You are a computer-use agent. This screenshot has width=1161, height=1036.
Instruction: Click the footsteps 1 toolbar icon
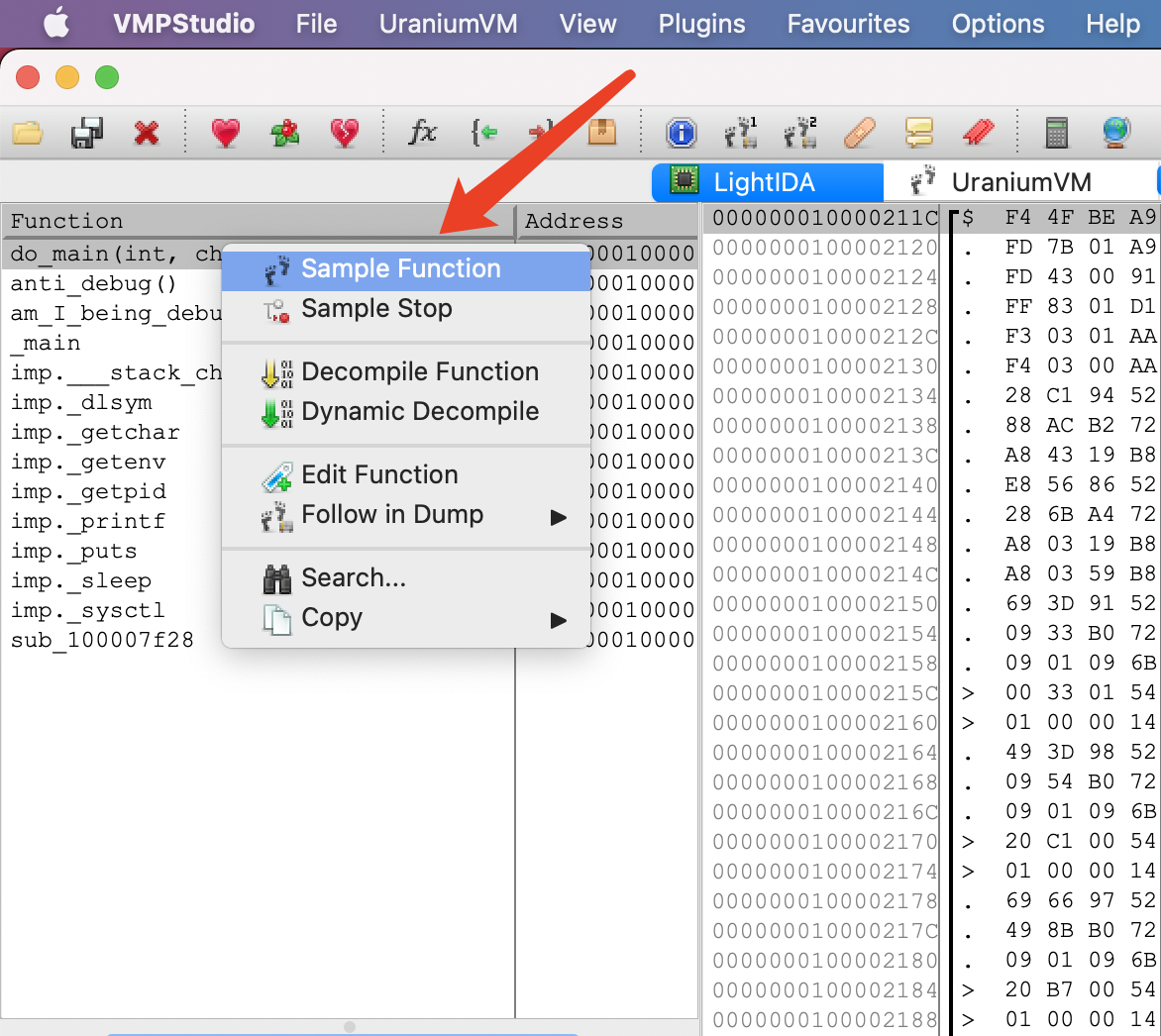[740, 134]
